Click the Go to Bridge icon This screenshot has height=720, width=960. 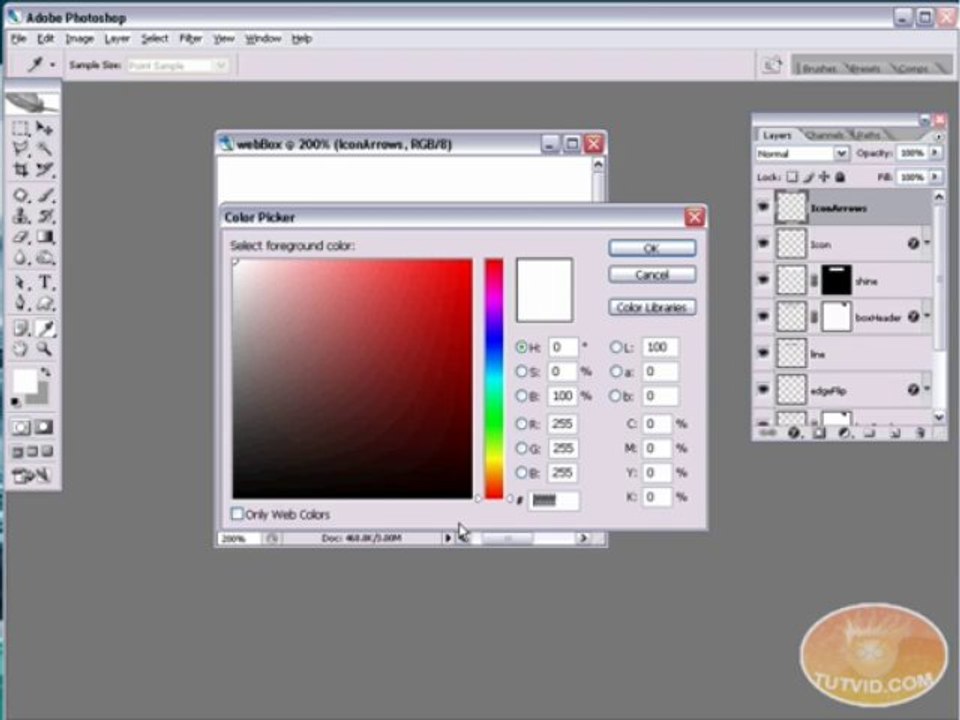coord(772,65)
